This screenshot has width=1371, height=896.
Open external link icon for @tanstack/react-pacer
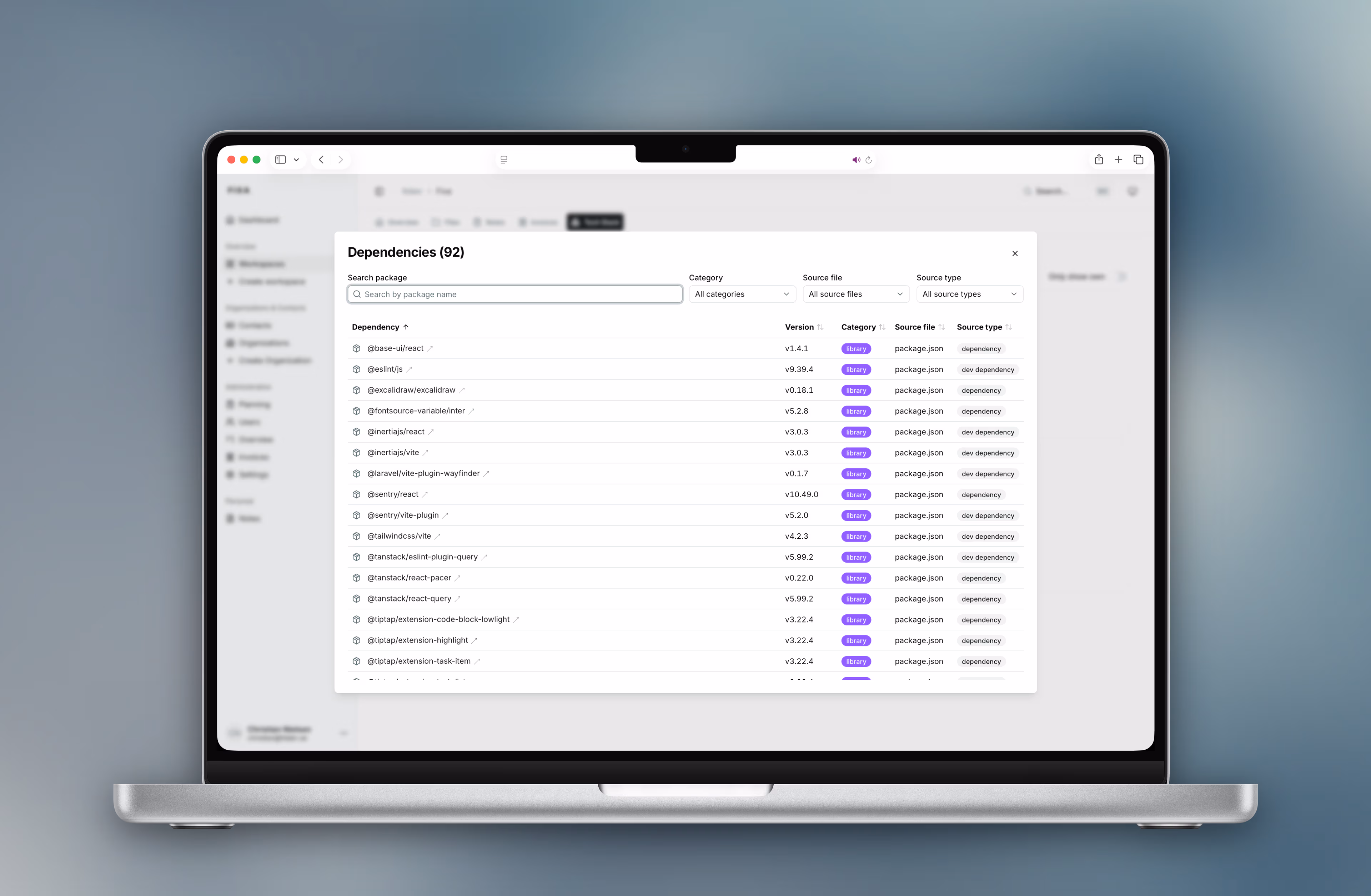[457, 578]
